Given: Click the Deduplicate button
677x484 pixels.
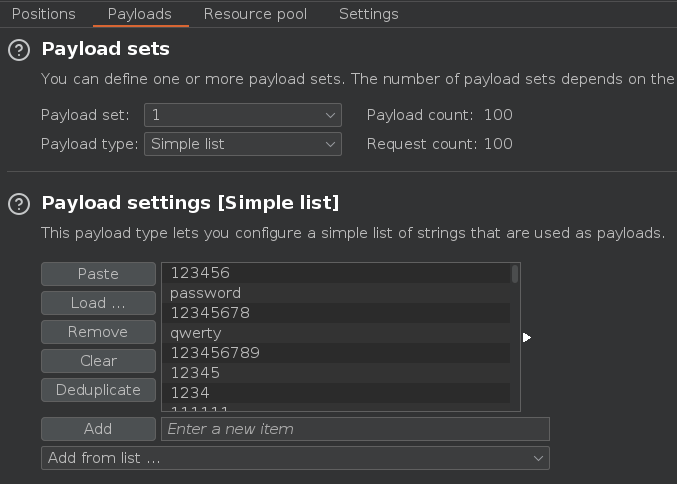Looking at the screenshot, I should coord(98,390).
